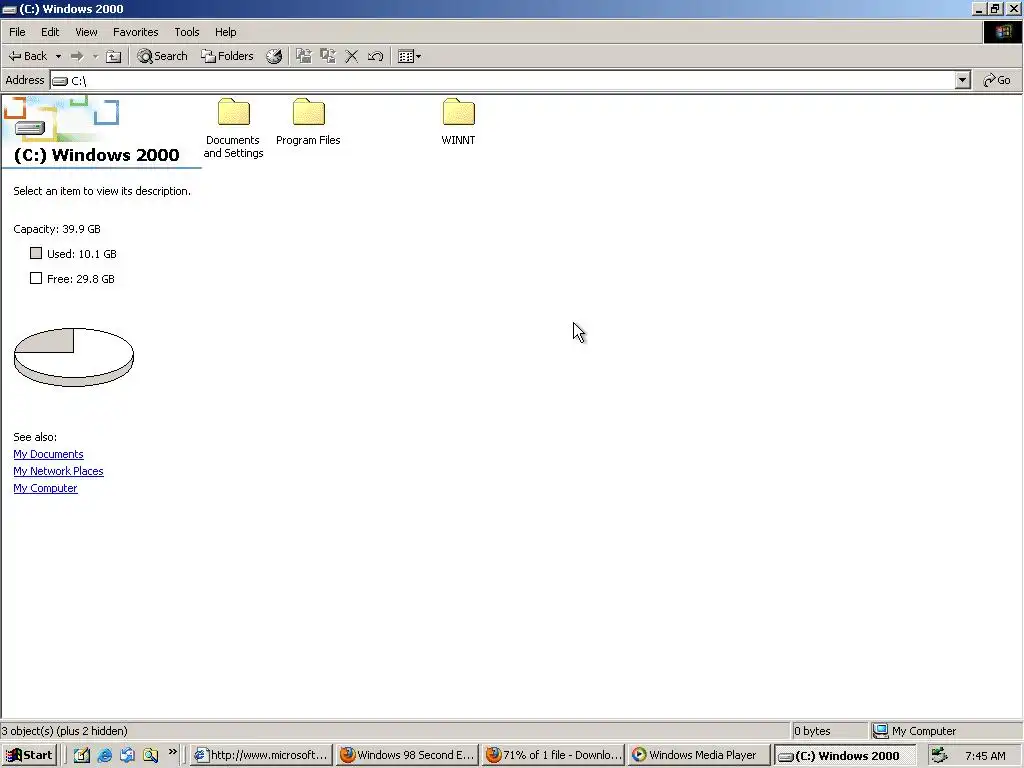Click the '0 bytes' status bar entry

point(812,731)
